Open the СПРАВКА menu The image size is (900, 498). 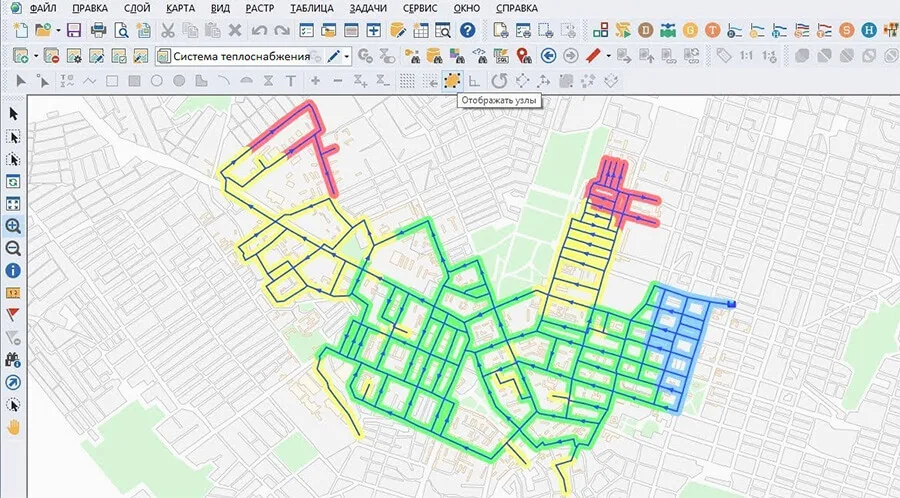(x=517, y=9)
